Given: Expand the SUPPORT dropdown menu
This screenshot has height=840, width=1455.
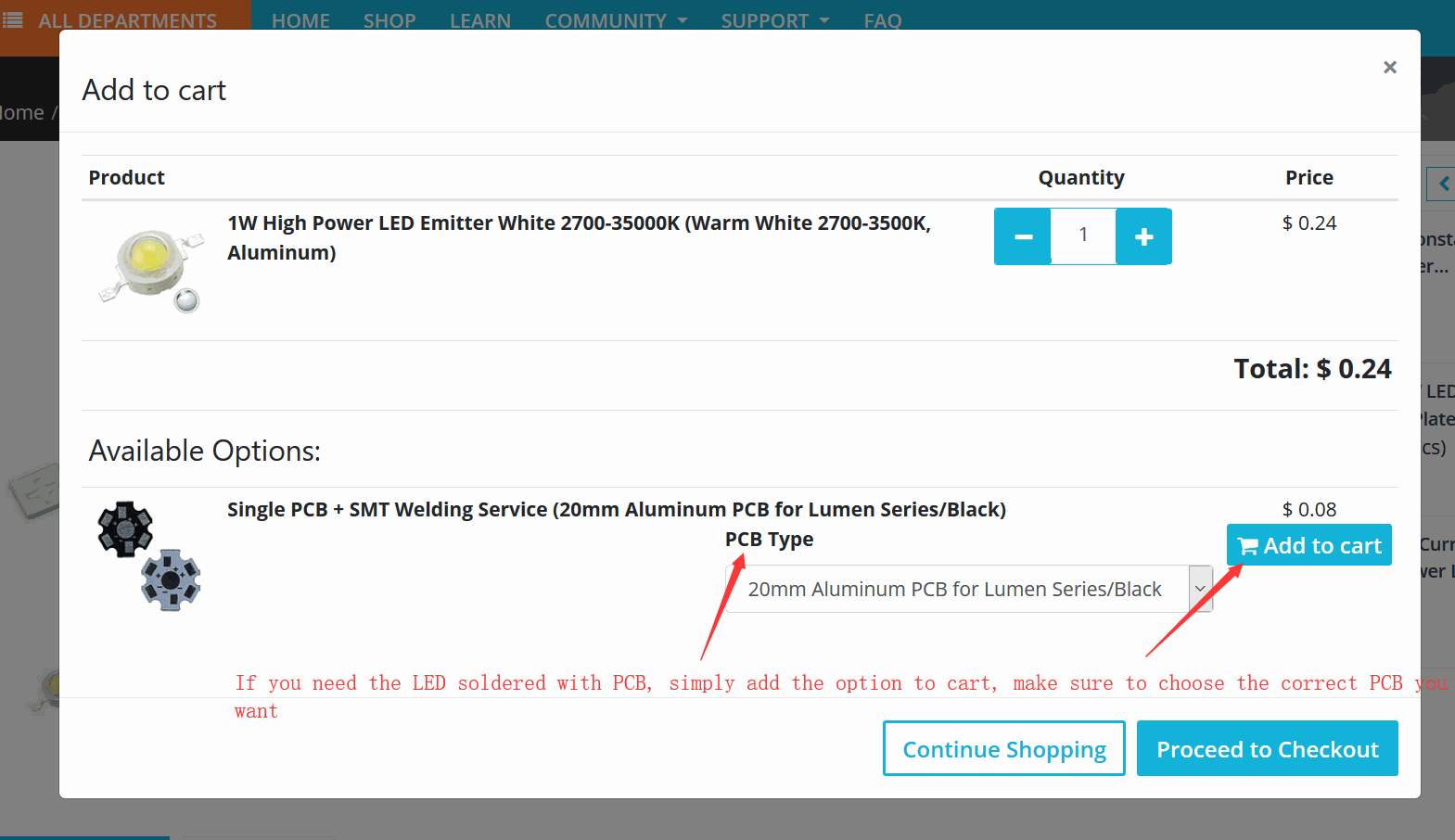Looking at the screenshot, I should tap(775, 20).
